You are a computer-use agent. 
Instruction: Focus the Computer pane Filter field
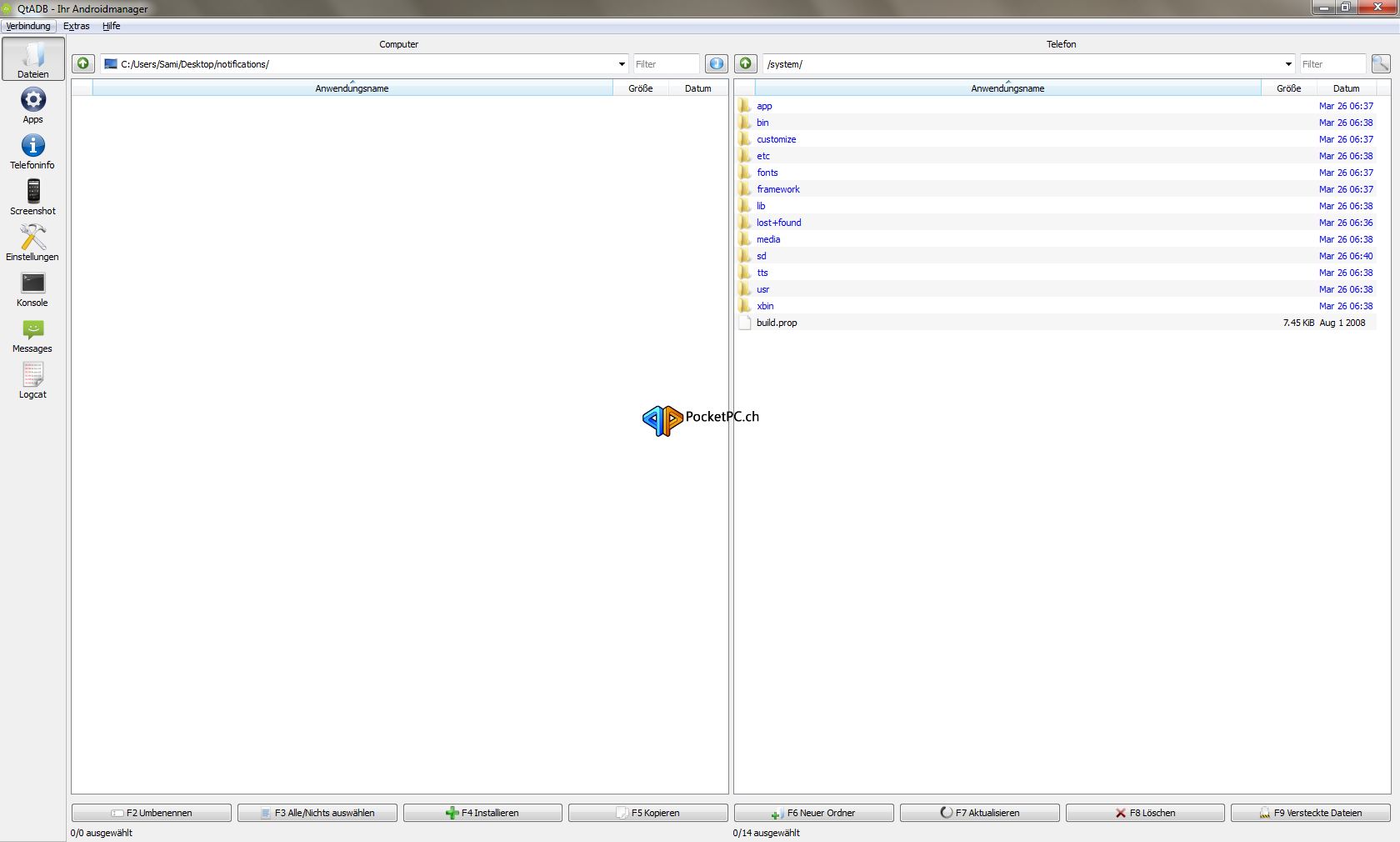tap(666, 64)
